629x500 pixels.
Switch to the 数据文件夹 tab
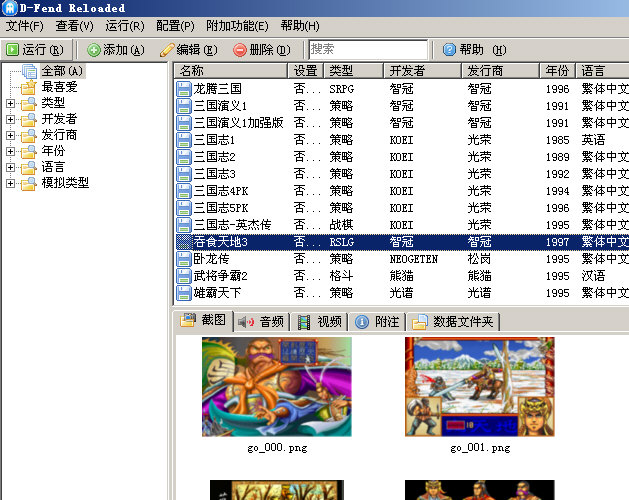[x=456, y=322]
